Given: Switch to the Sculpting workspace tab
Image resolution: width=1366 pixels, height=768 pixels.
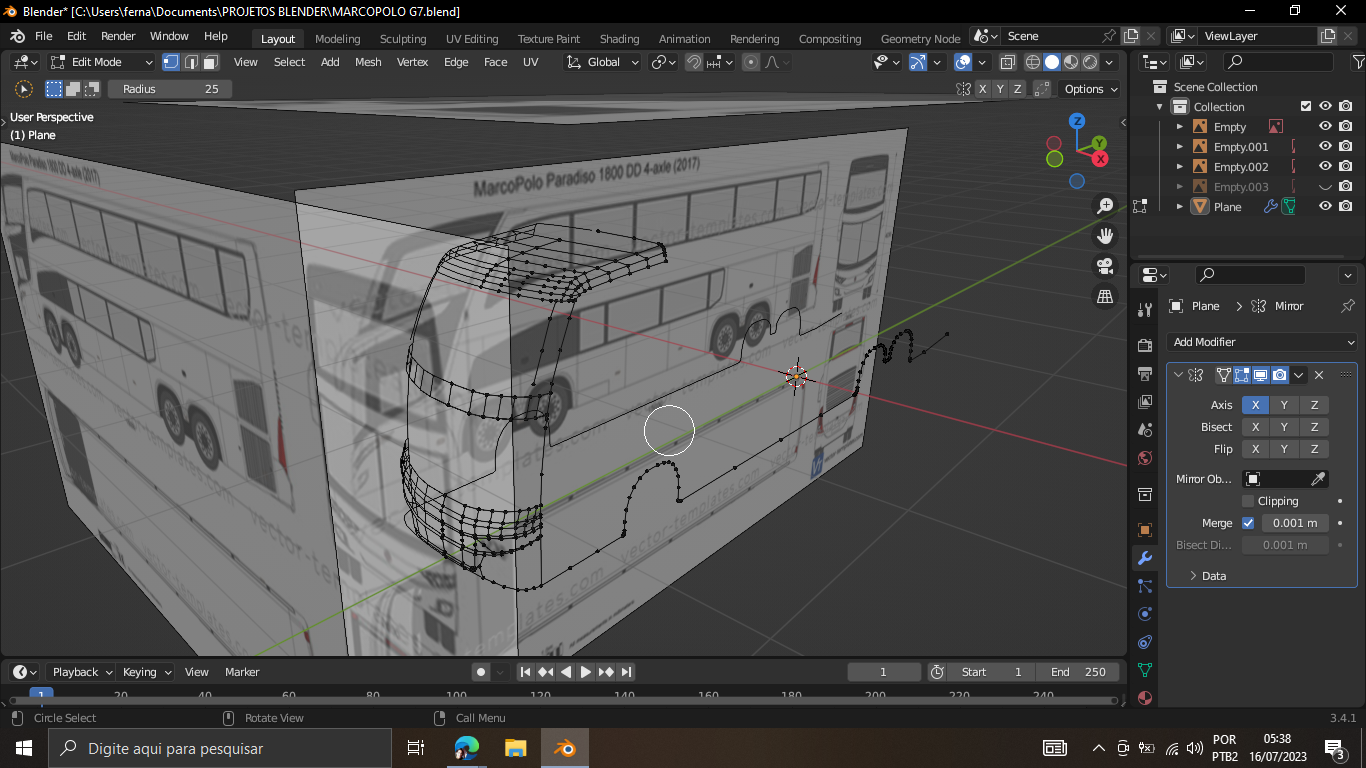Looking at the screenshot, I should pyautogui.click(x=403, y=39).
